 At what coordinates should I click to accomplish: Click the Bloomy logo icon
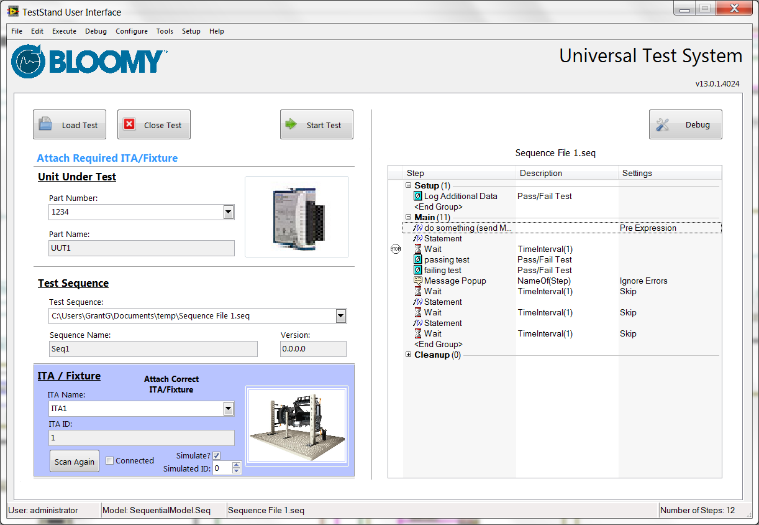coord(28,61)
